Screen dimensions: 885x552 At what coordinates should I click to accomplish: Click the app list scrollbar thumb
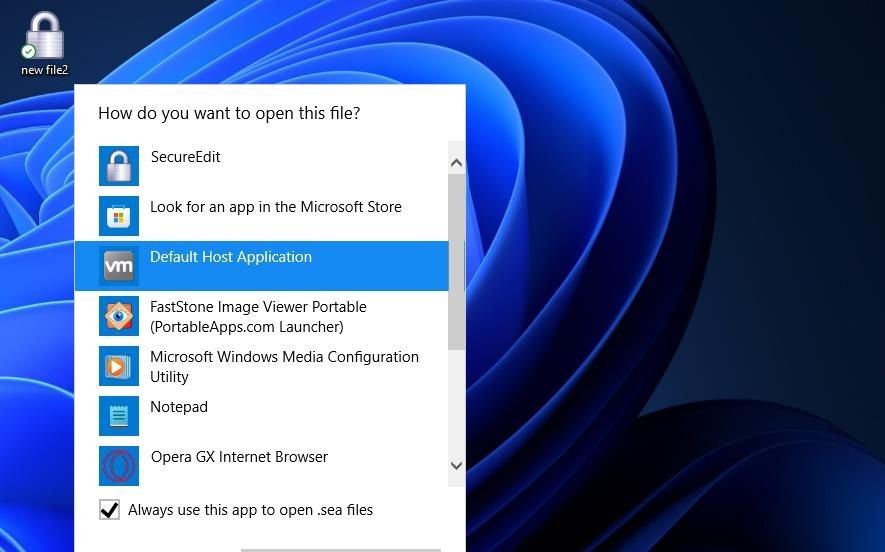point(457,262)
